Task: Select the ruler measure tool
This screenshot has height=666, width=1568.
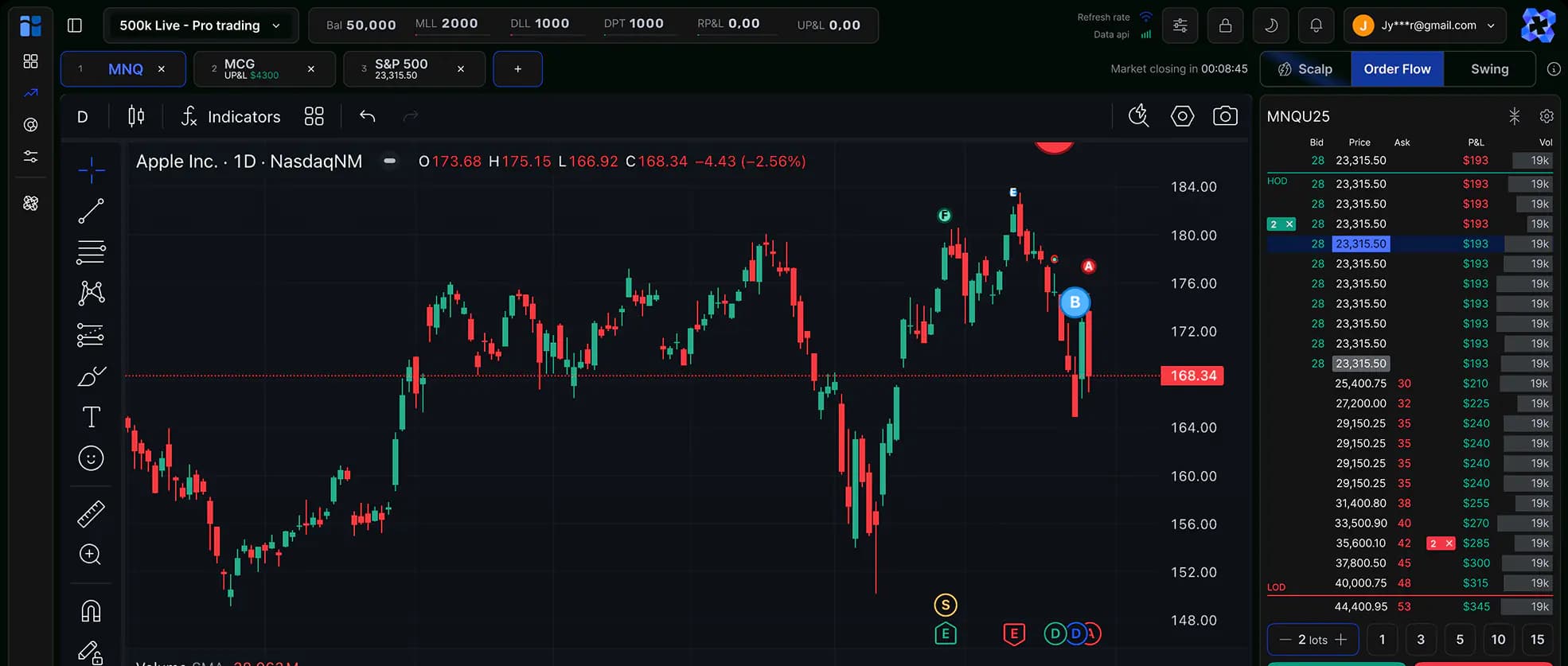Action: pos(91,514)
